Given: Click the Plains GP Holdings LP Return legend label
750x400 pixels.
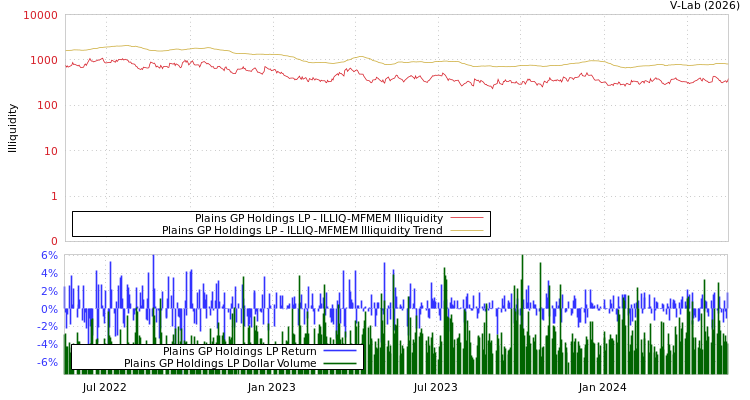Looking at the screenshot, I should point(239,351).
